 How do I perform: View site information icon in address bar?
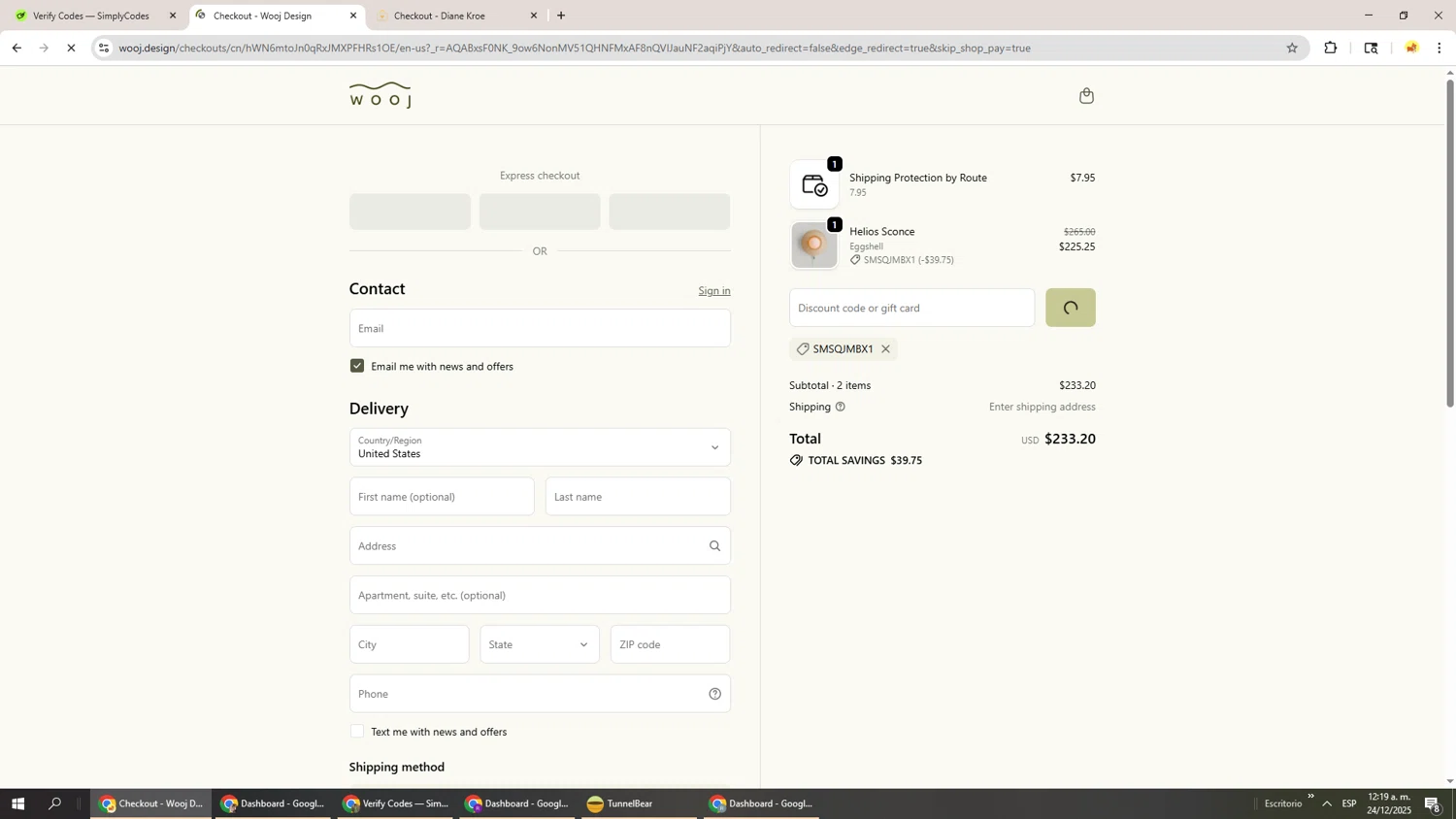(x=104, y=48)
